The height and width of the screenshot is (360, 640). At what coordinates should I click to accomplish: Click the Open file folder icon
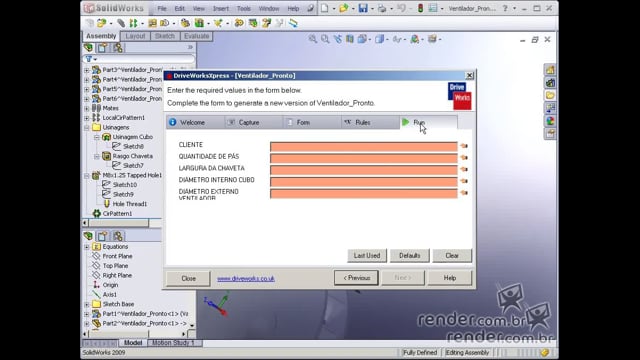click(x=344, y=8)
